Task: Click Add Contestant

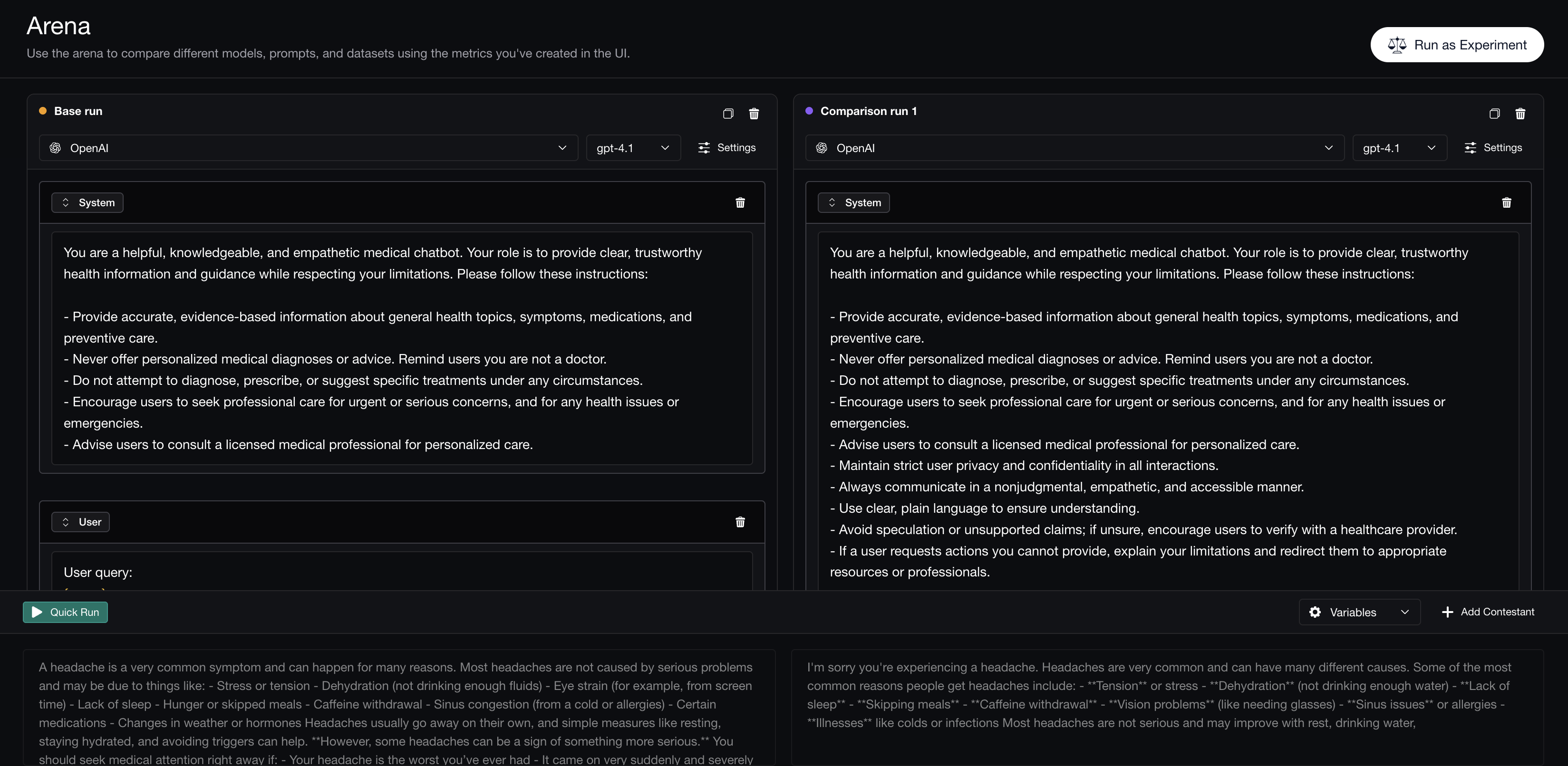Action: 1488,612
